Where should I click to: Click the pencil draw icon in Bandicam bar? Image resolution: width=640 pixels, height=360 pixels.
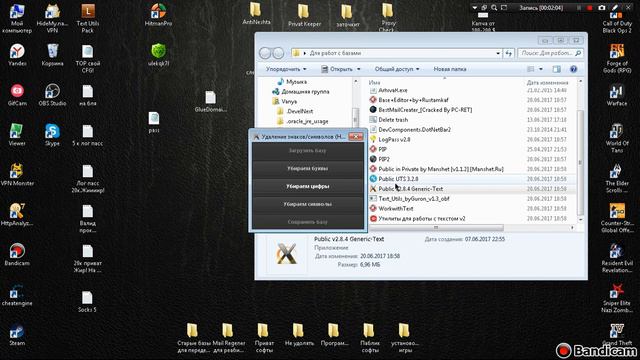(616, 7)
